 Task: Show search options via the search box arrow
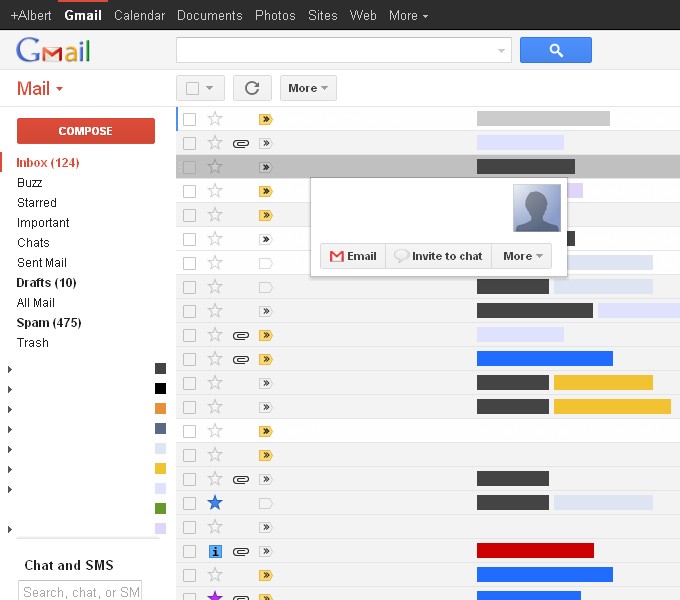[501, 51]
